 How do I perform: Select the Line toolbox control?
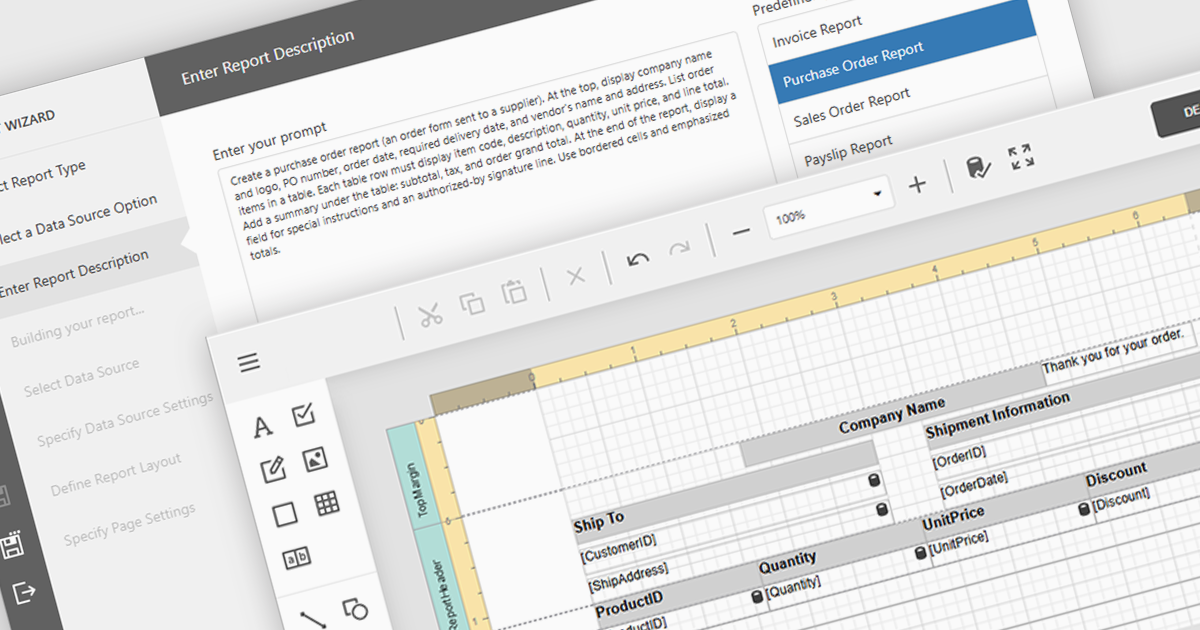(315, 621)
